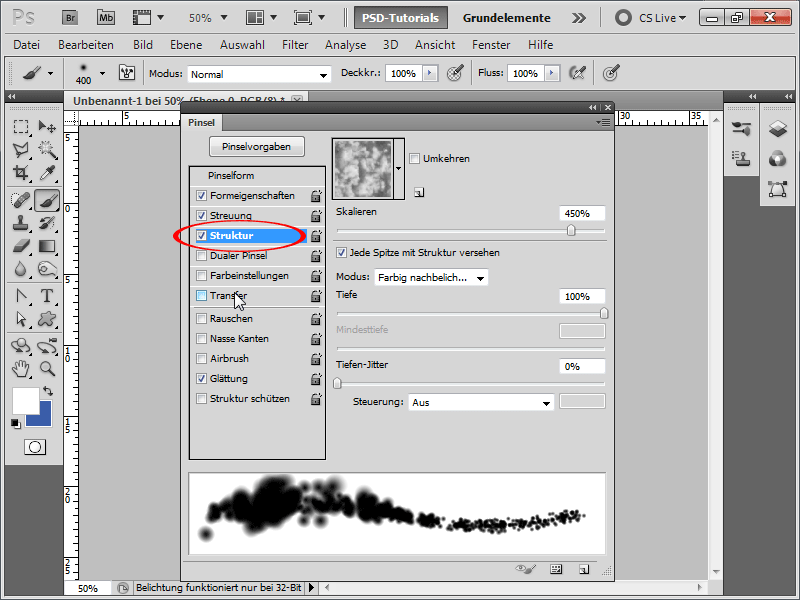This screenshot has height=600, width=800.
Task: Open the Layers panel icon
Action: 778,129
